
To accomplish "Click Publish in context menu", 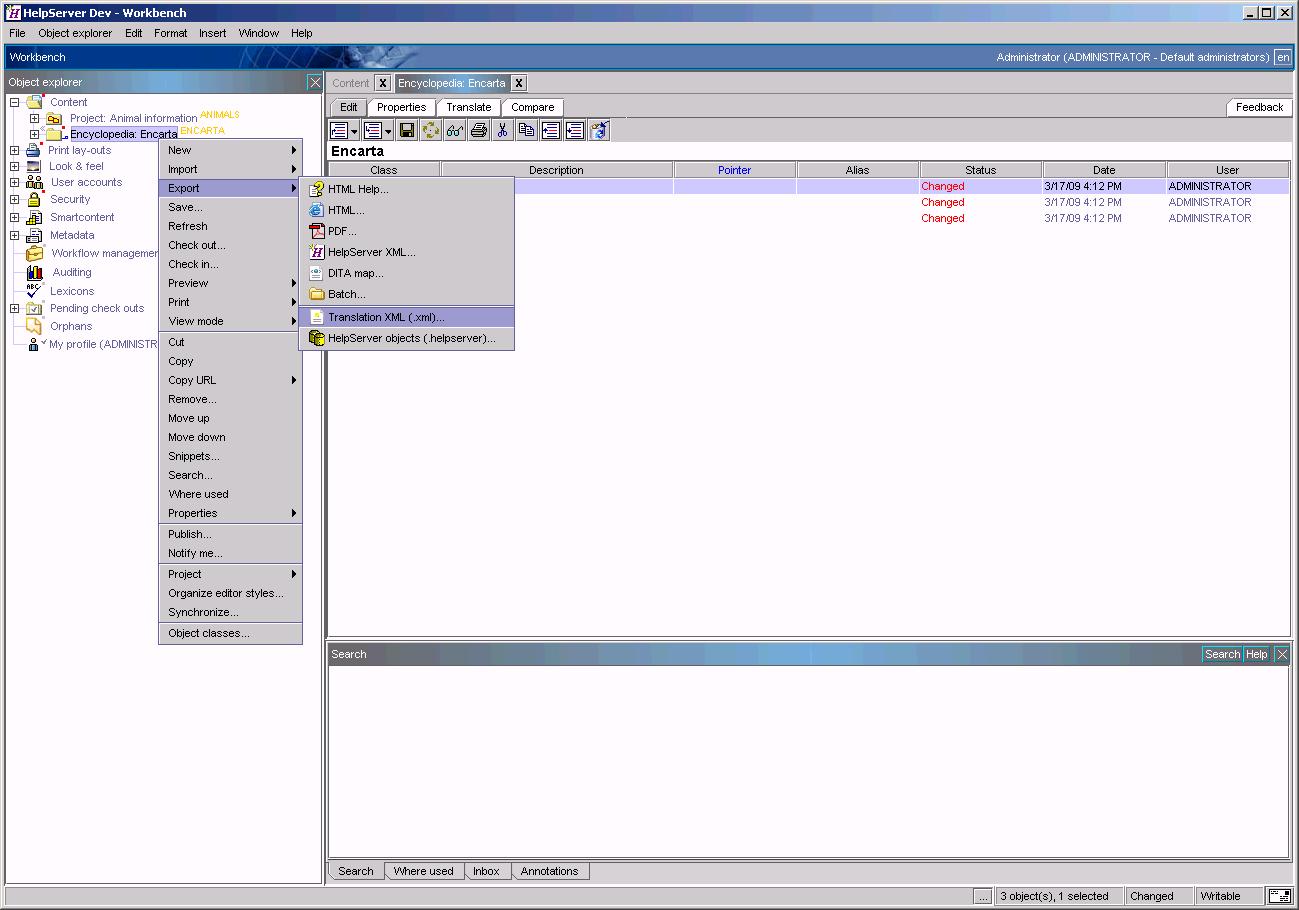I will coord(230,534).
